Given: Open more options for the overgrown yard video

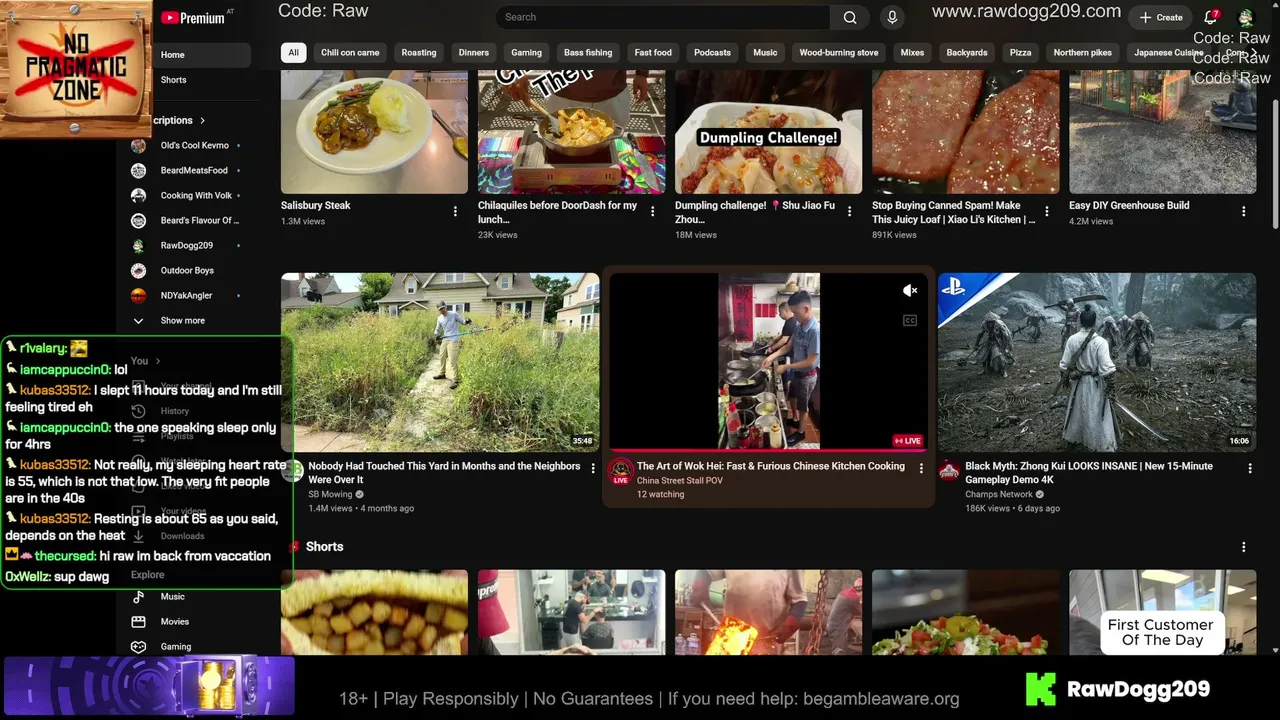Looking at the screenshot, I should 593,468.
